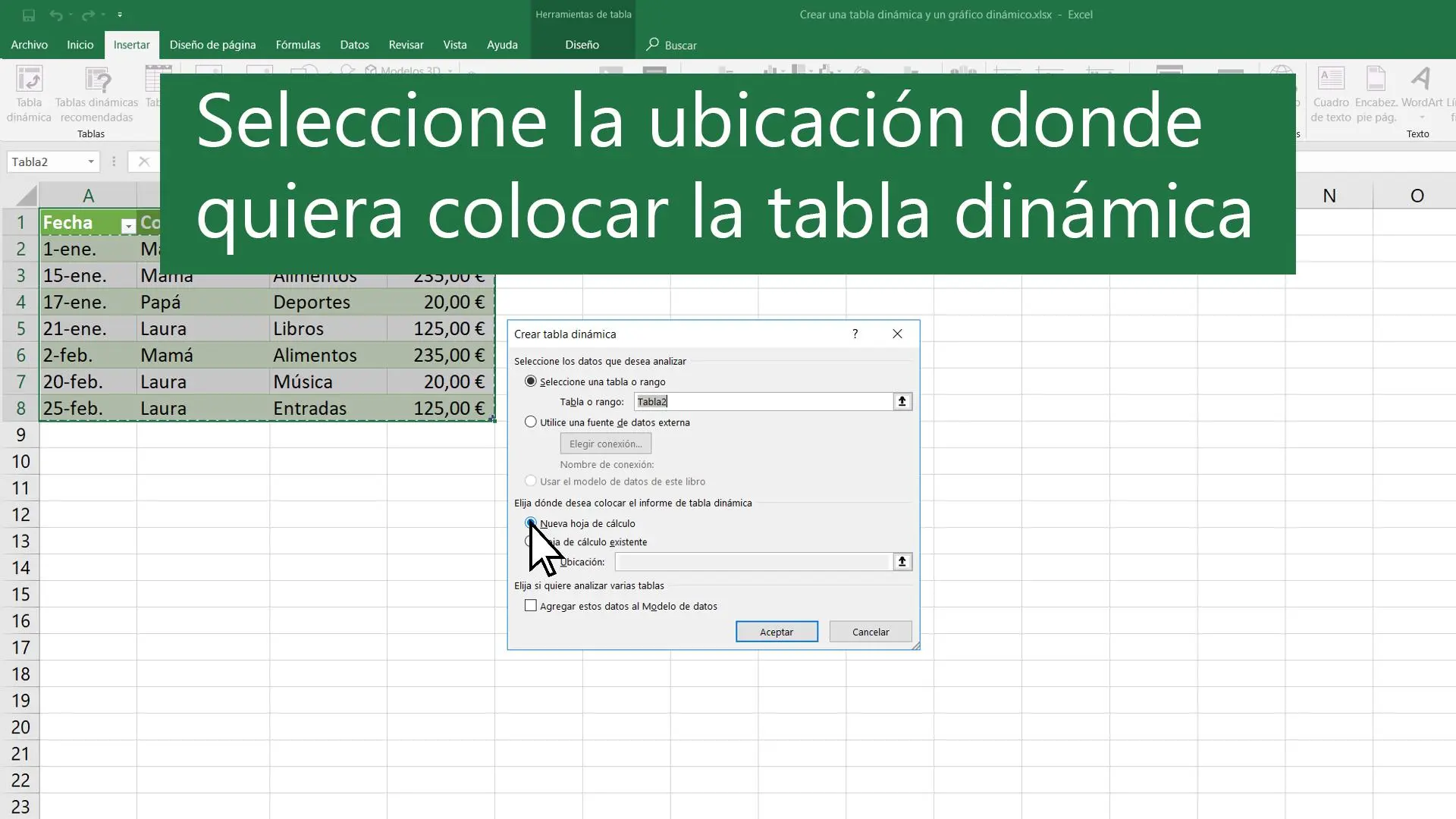Select Utilice una fuente de datos externa
Image resolution: width=1456 pixels, height=819 pixels.
tap(530, 421)
